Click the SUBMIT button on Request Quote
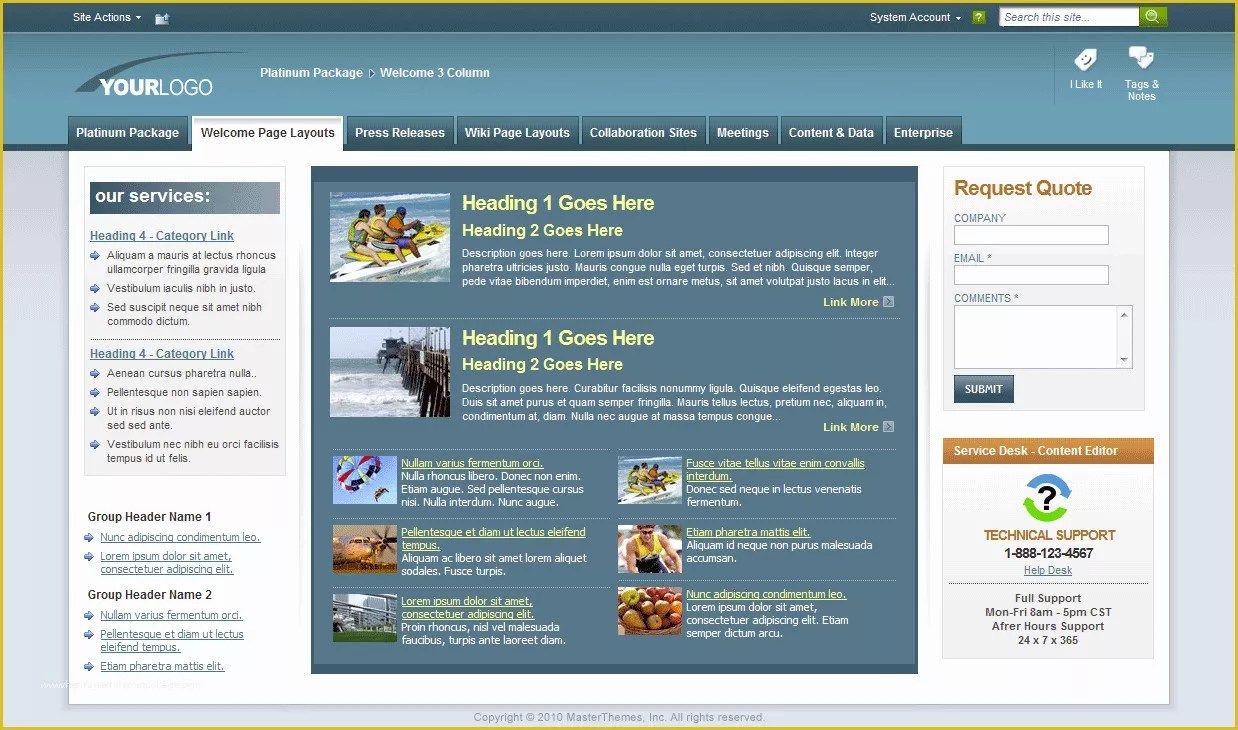Image resolution: width=1238 pixels, height=730 pixels. tap(983, 389)
